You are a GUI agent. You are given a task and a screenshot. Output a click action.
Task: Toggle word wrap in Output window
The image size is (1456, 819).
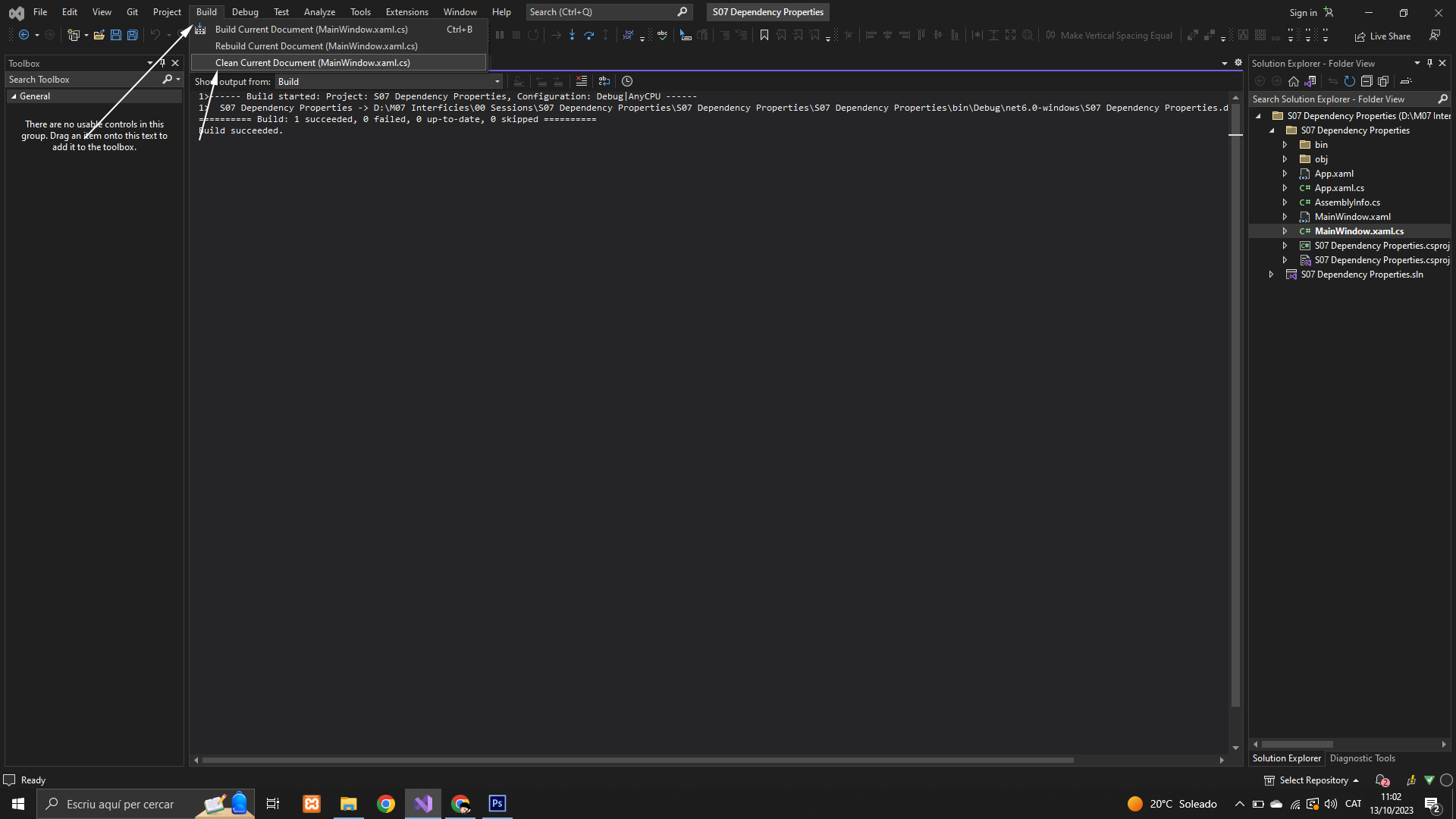click(604, 81)
